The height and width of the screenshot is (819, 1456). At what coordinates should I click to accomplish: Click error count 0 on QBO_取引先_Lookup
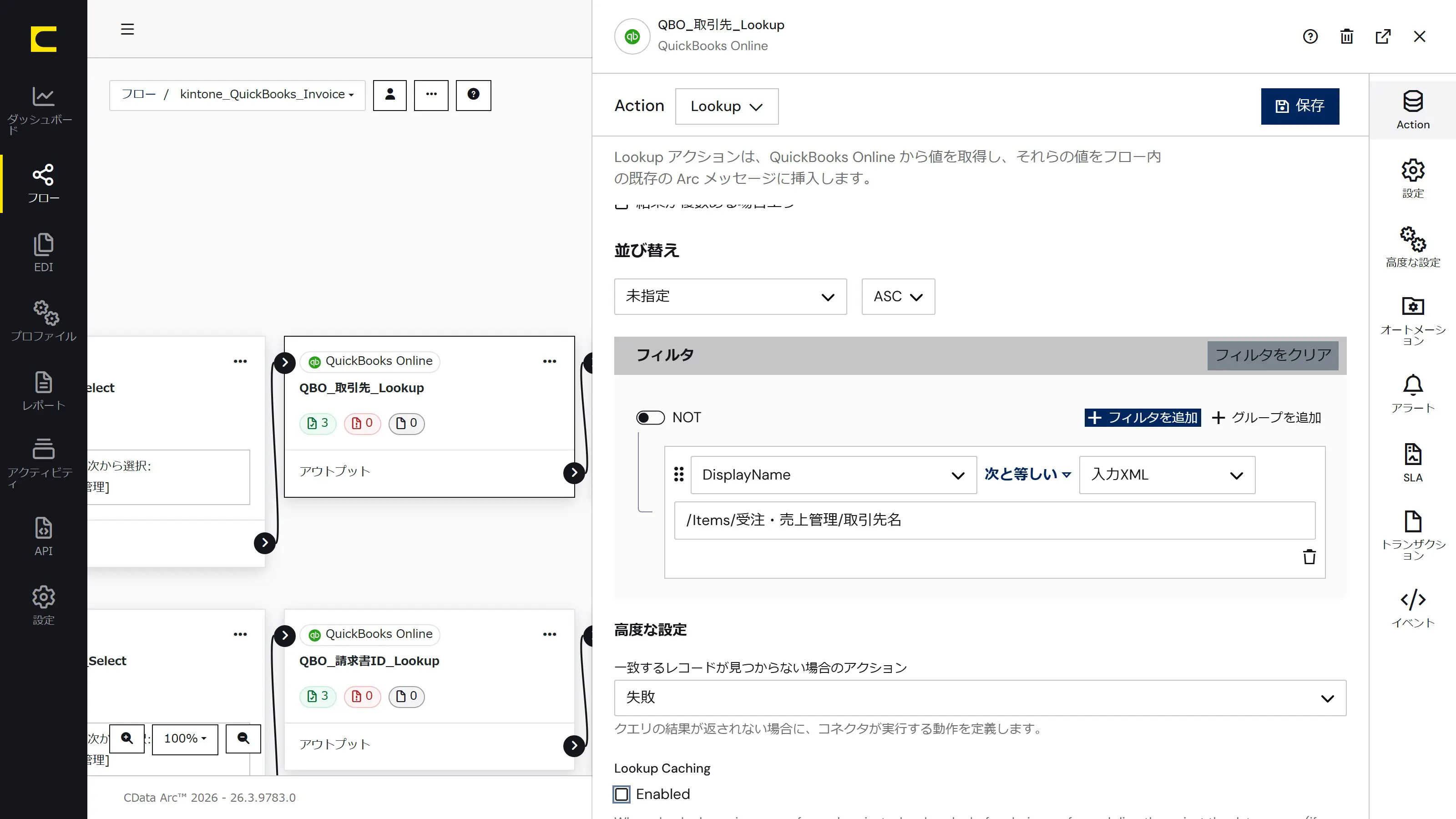[362, 423]
